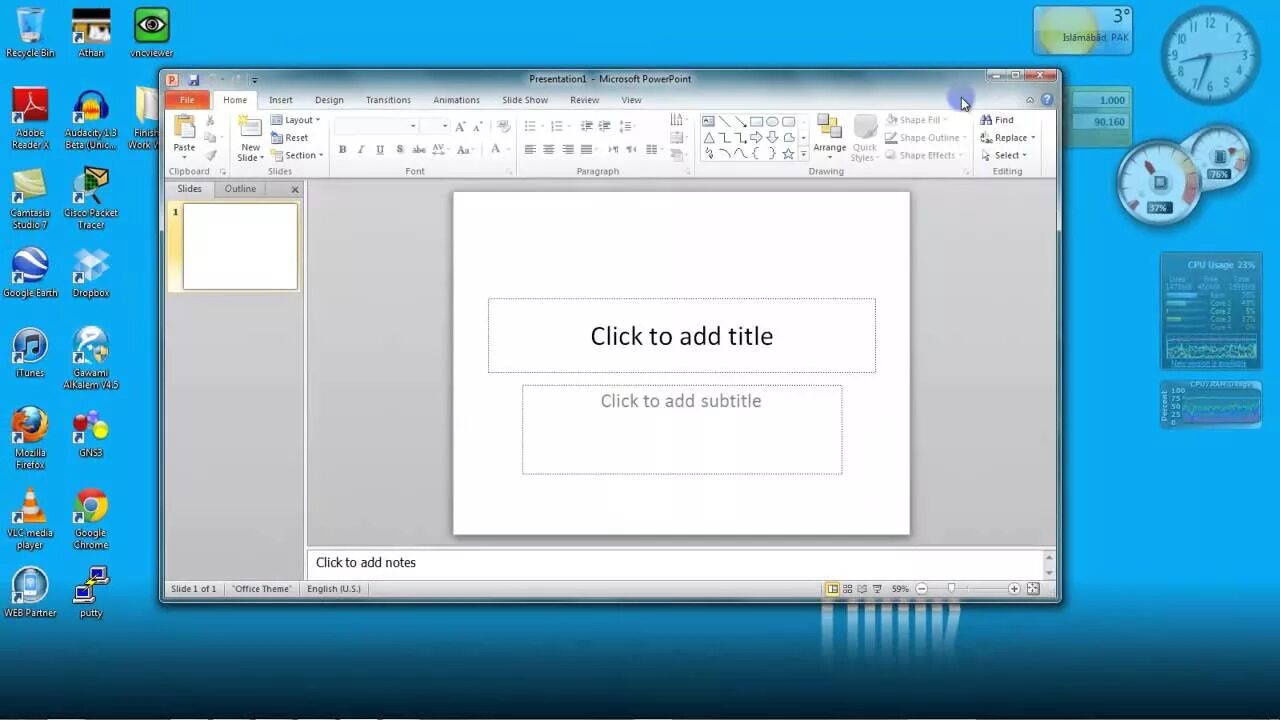Click the Paste clipboard icon
Screen dimensions: 1280x720
click(184, 127)
